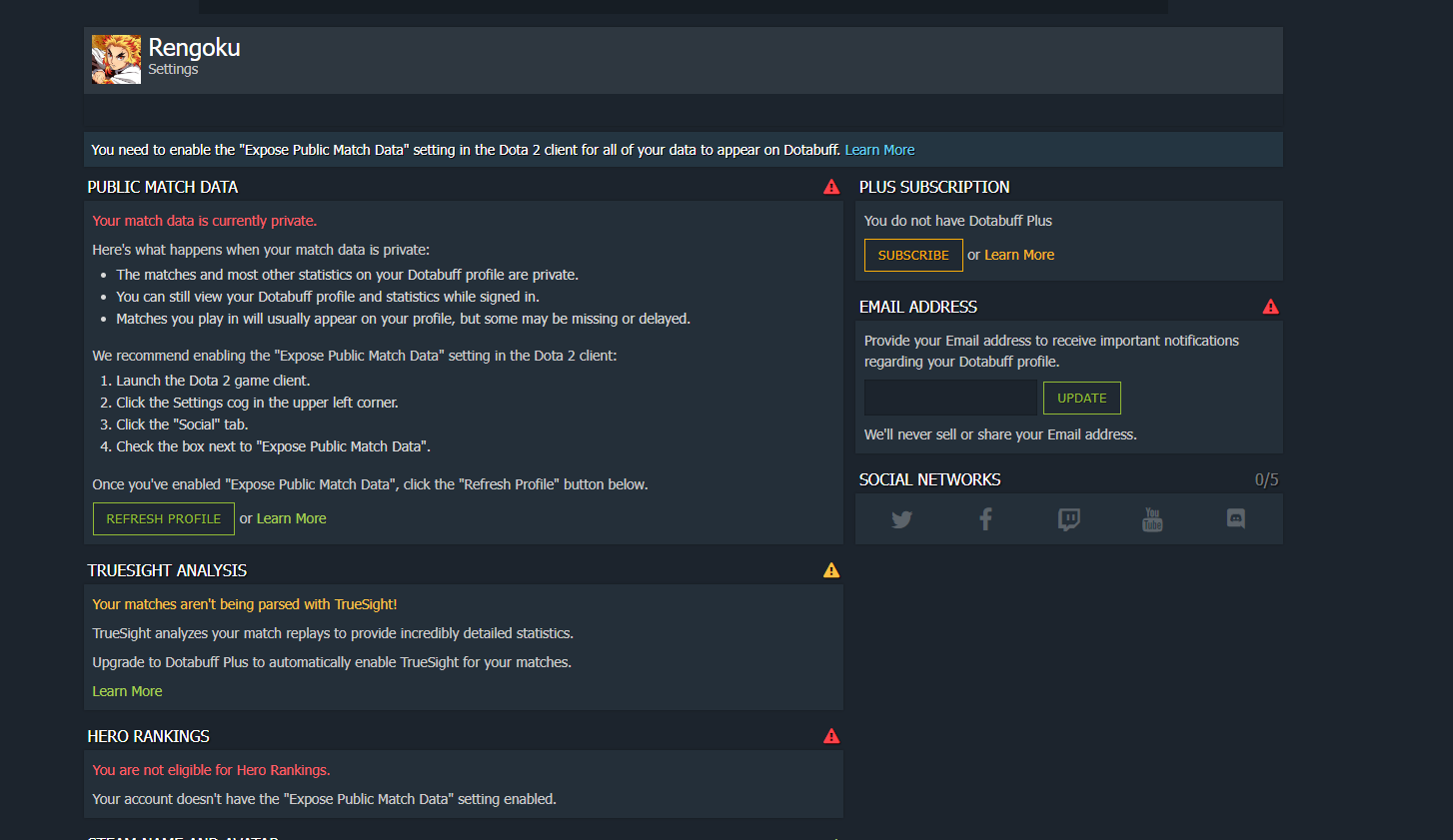Click the Rengoku profile avatar

pos(116,60)
